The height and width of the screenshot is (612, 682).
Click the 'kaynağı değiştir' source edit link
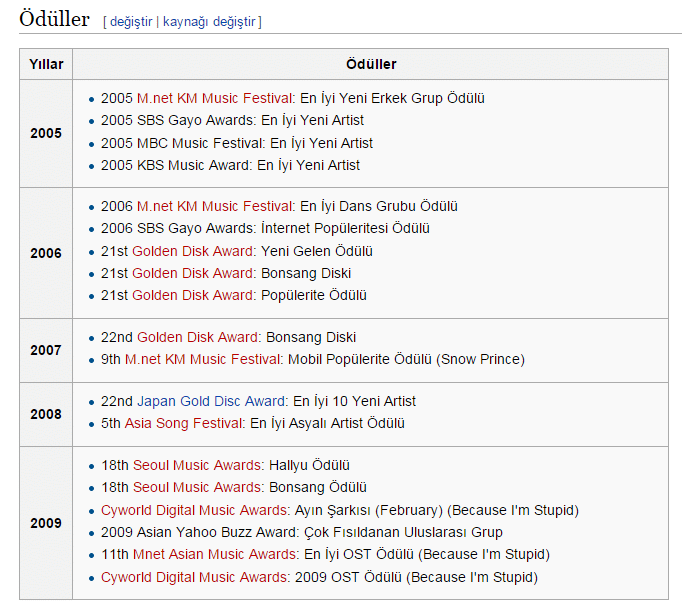pos(210,21)
